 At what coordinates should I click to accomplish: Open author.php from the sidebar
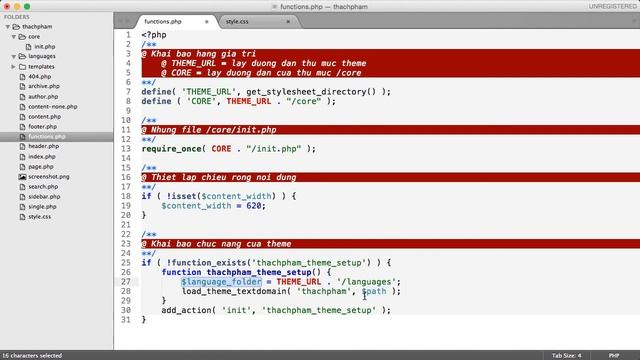tap(43, 97)
